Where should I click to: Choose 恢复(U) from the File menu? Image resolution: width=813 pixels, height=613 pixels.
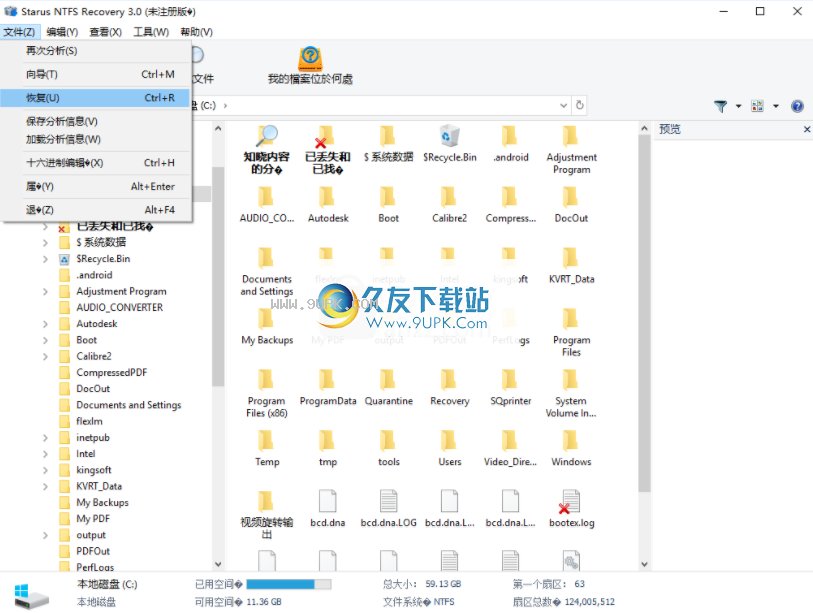coord(96,97)
